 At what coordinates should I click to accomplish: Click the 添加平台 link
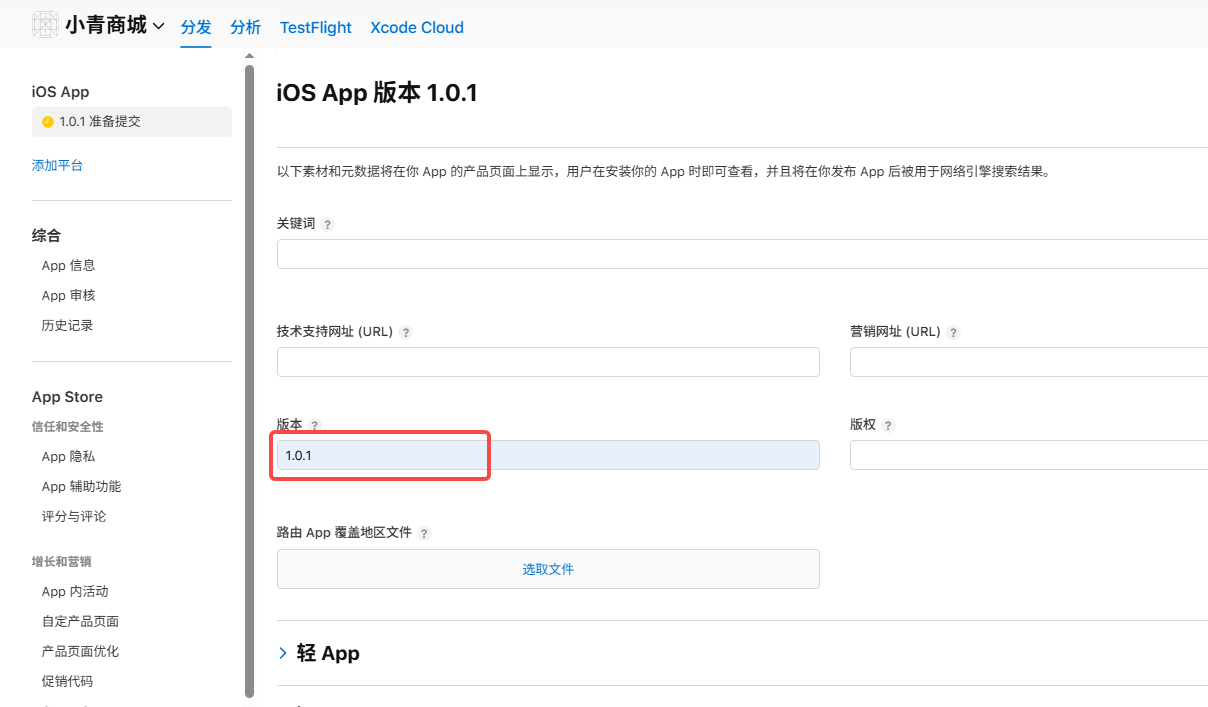point(57,165)
